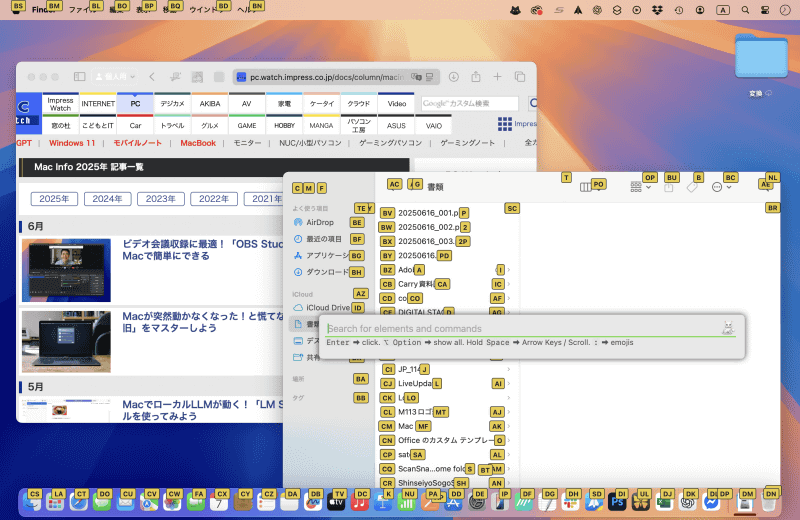Open a new tab in Safari
Viewport: 800px width, 520px height.
pyautogui.click(x=497, y=77)
